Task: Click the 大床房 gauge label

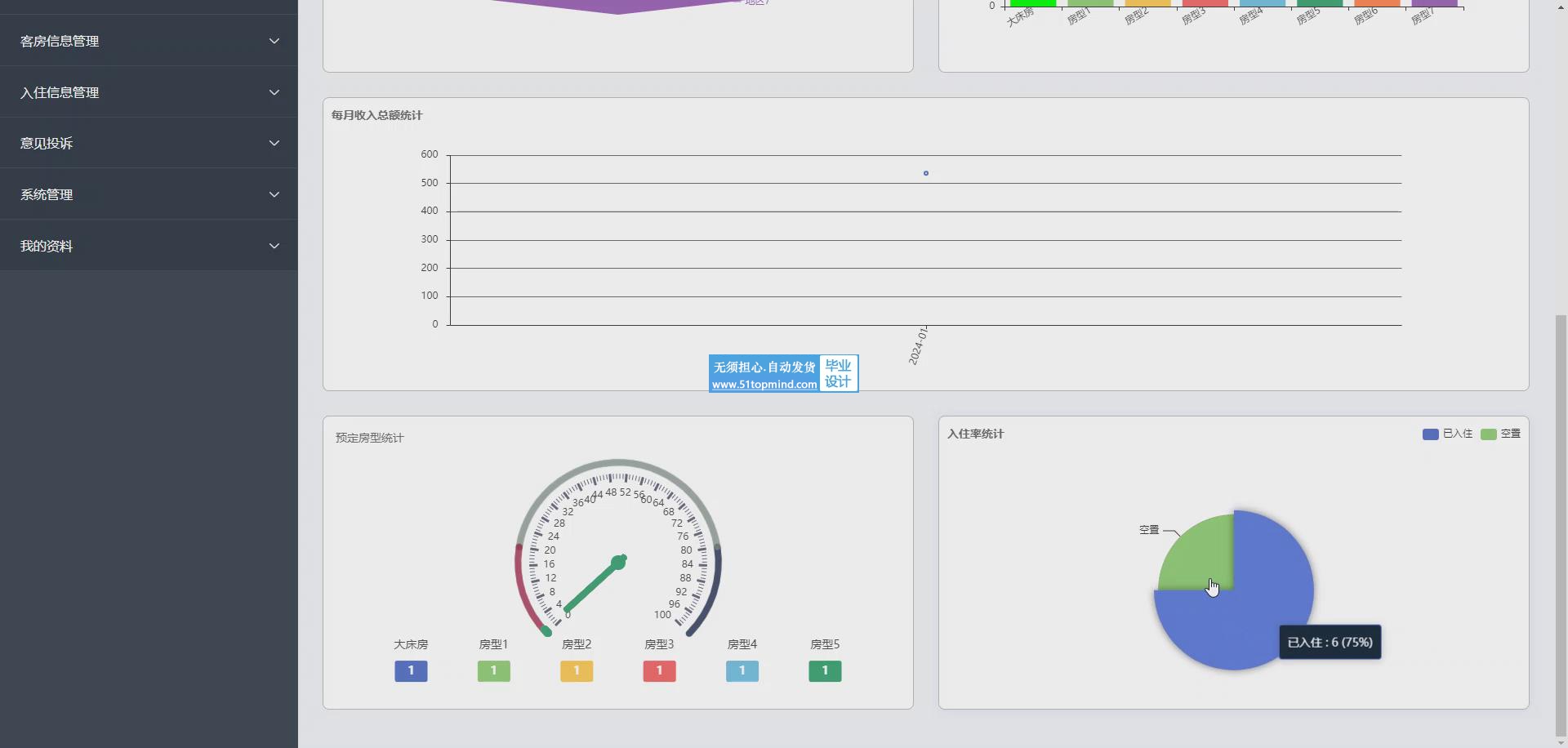Action: click(411, 644)
